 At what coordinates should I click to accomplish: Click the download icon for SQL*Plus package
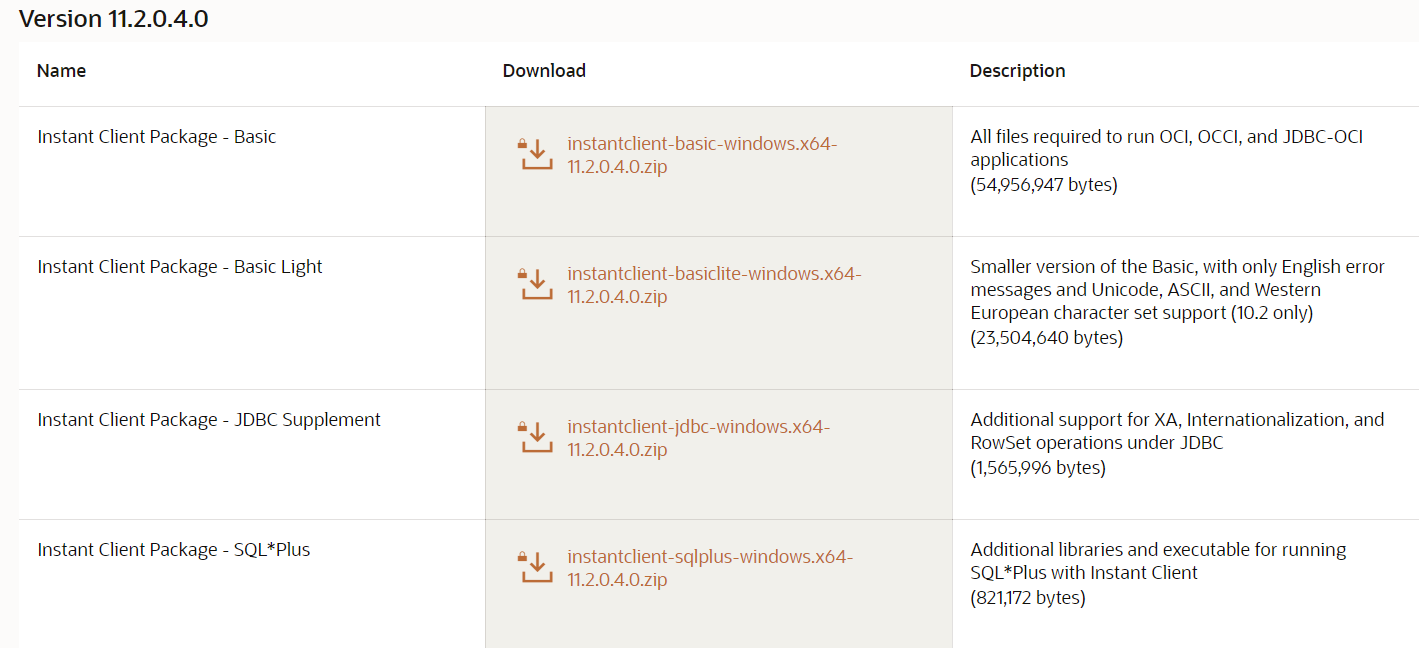(x=536, y=566)
